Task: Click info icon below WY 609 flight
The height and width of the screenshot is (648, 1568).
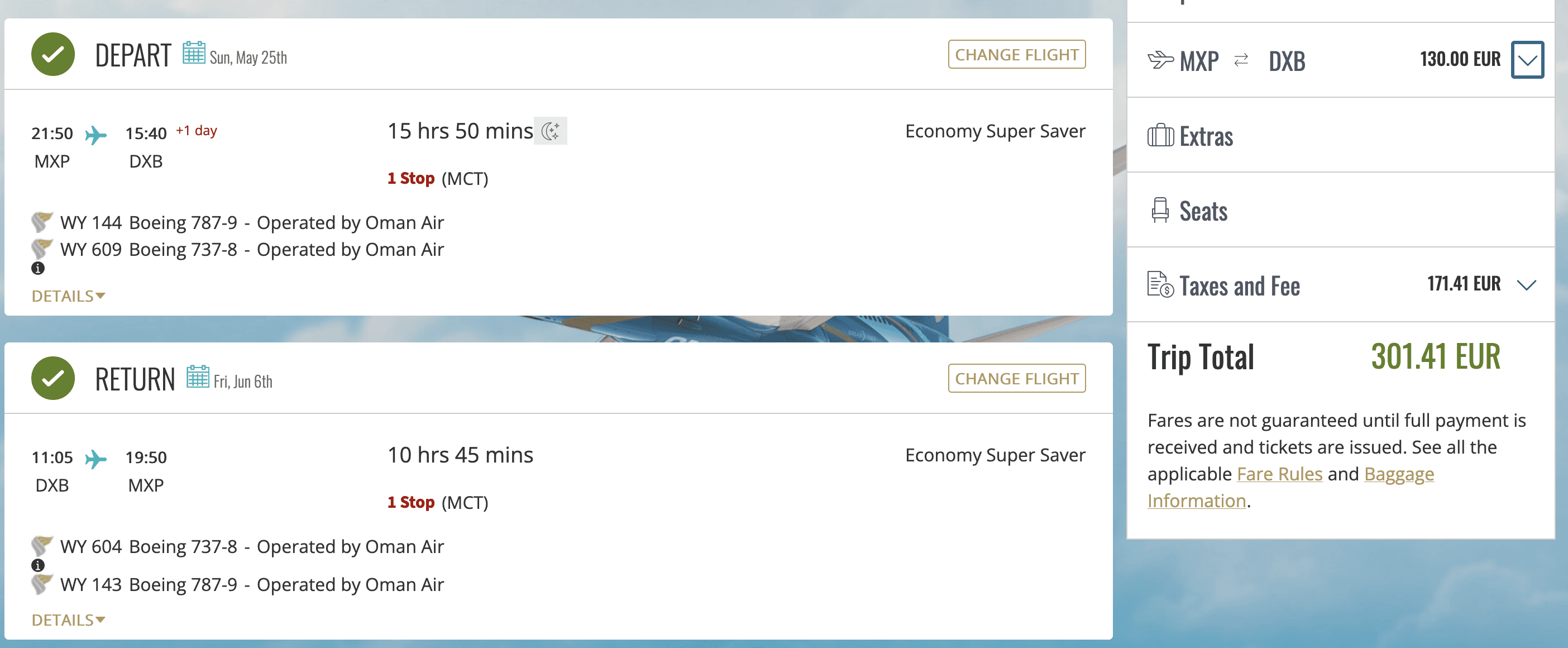Action: click(x=38, y=268)
